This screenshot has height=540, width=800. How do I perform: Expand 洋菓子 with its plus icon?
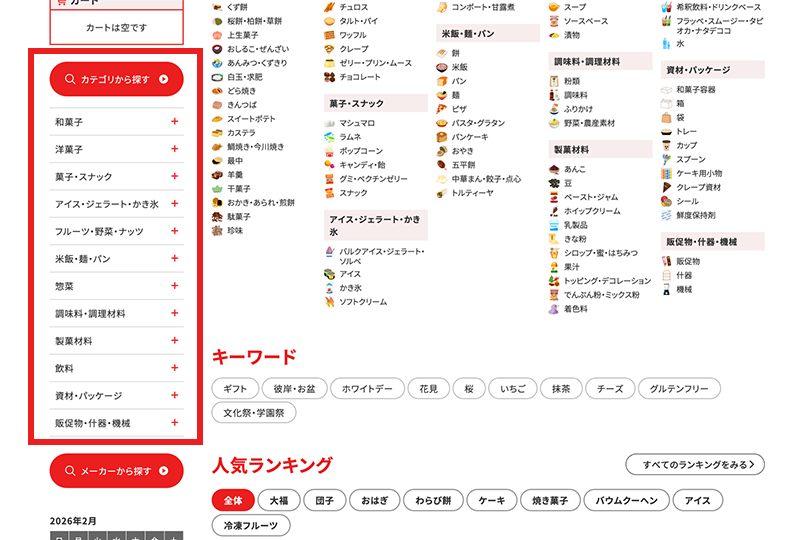click(174, 149)
